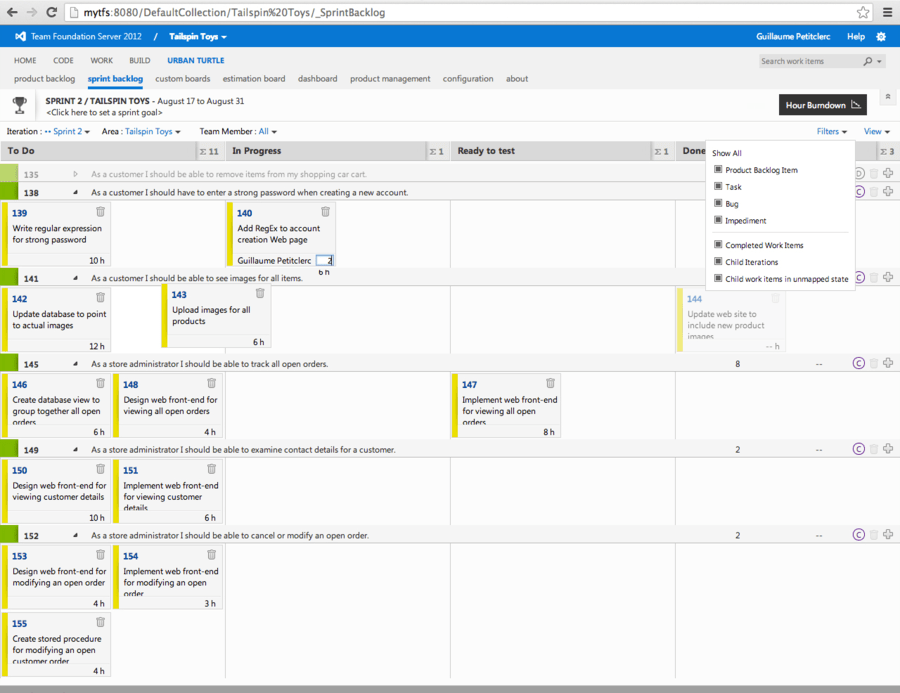Toggle the Bug filter checkbox
Image resolution: width=900 pixels, height=693 pixels.
click(718, 203)
